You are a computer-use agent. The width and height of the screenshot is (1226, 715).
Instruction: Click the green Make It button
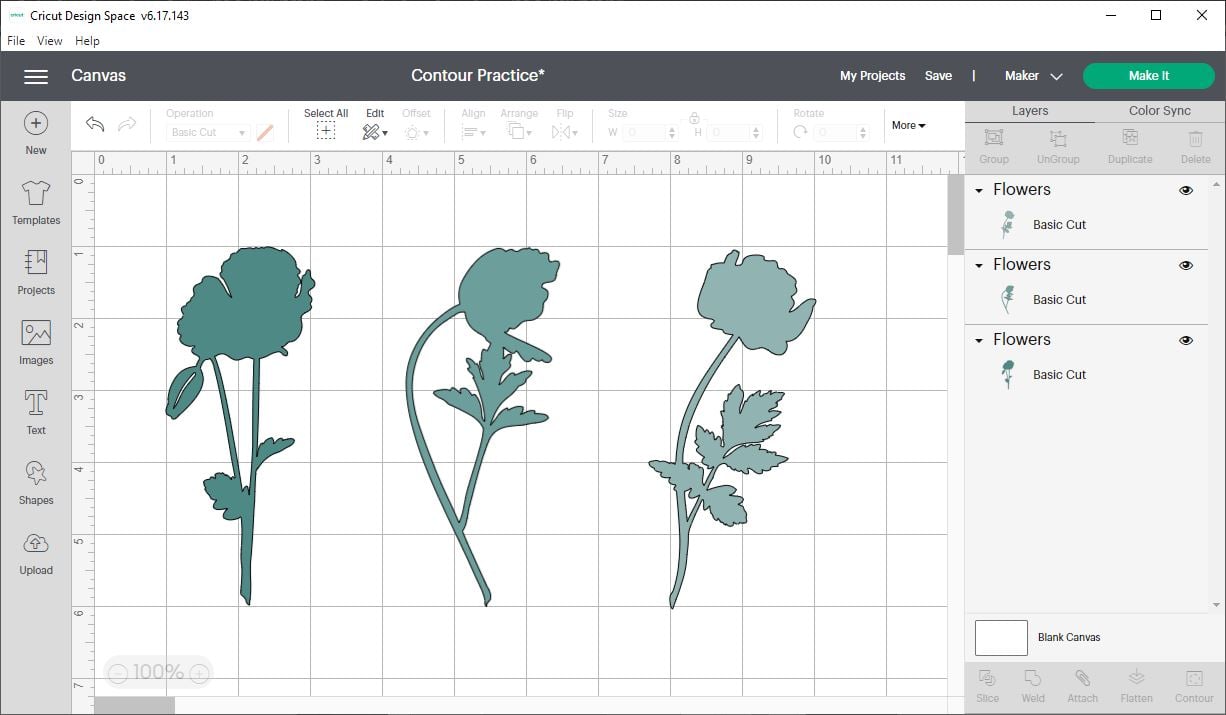(1148, 76)
